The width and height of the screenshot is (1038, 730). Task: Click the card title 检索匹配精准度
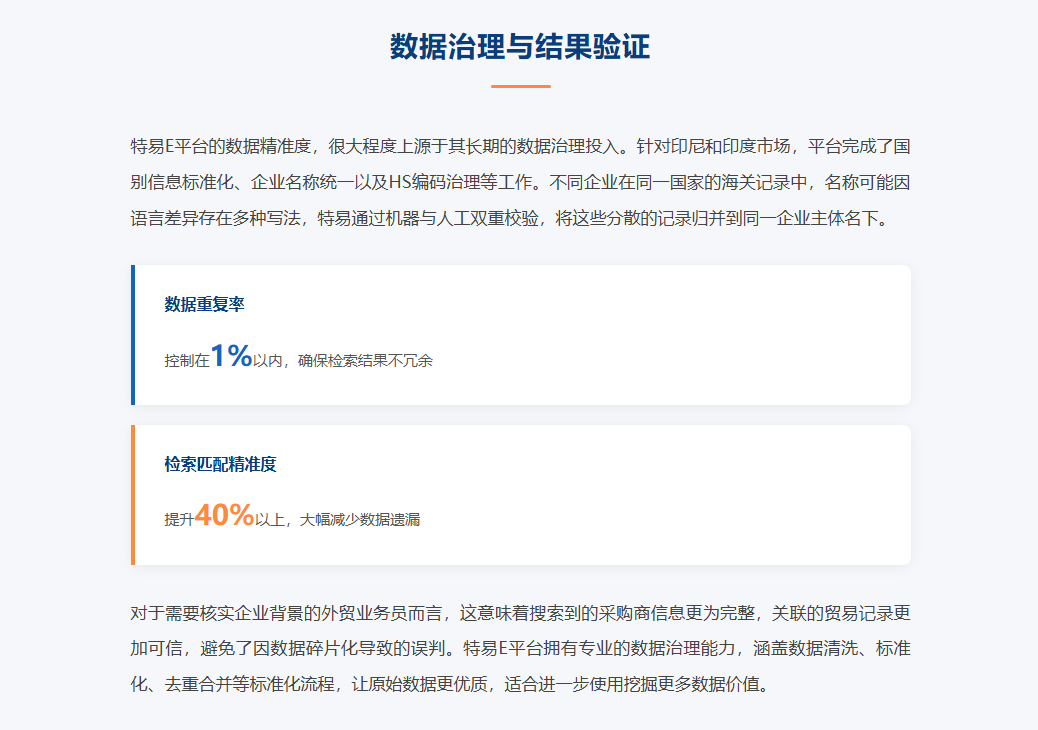coord(220,464)
